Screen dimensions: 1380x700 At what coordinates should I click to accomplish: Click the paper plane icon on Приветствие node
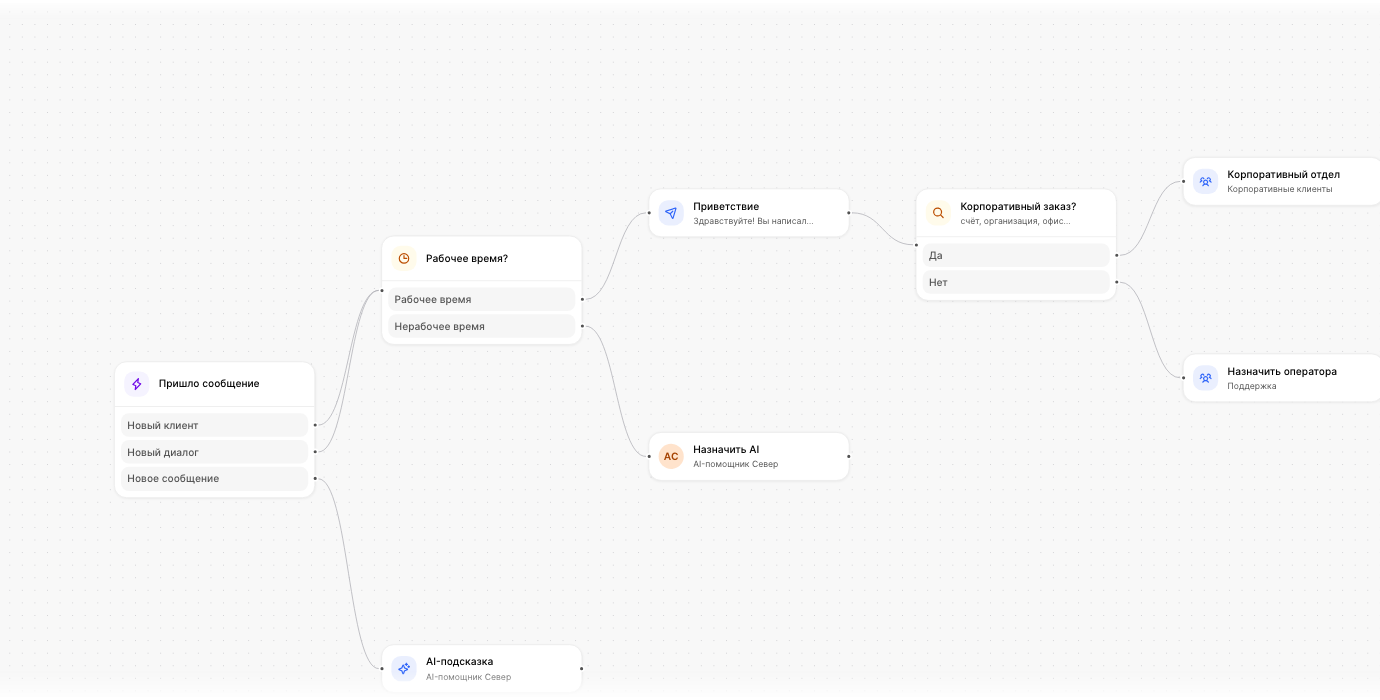[x=671, y=213]
